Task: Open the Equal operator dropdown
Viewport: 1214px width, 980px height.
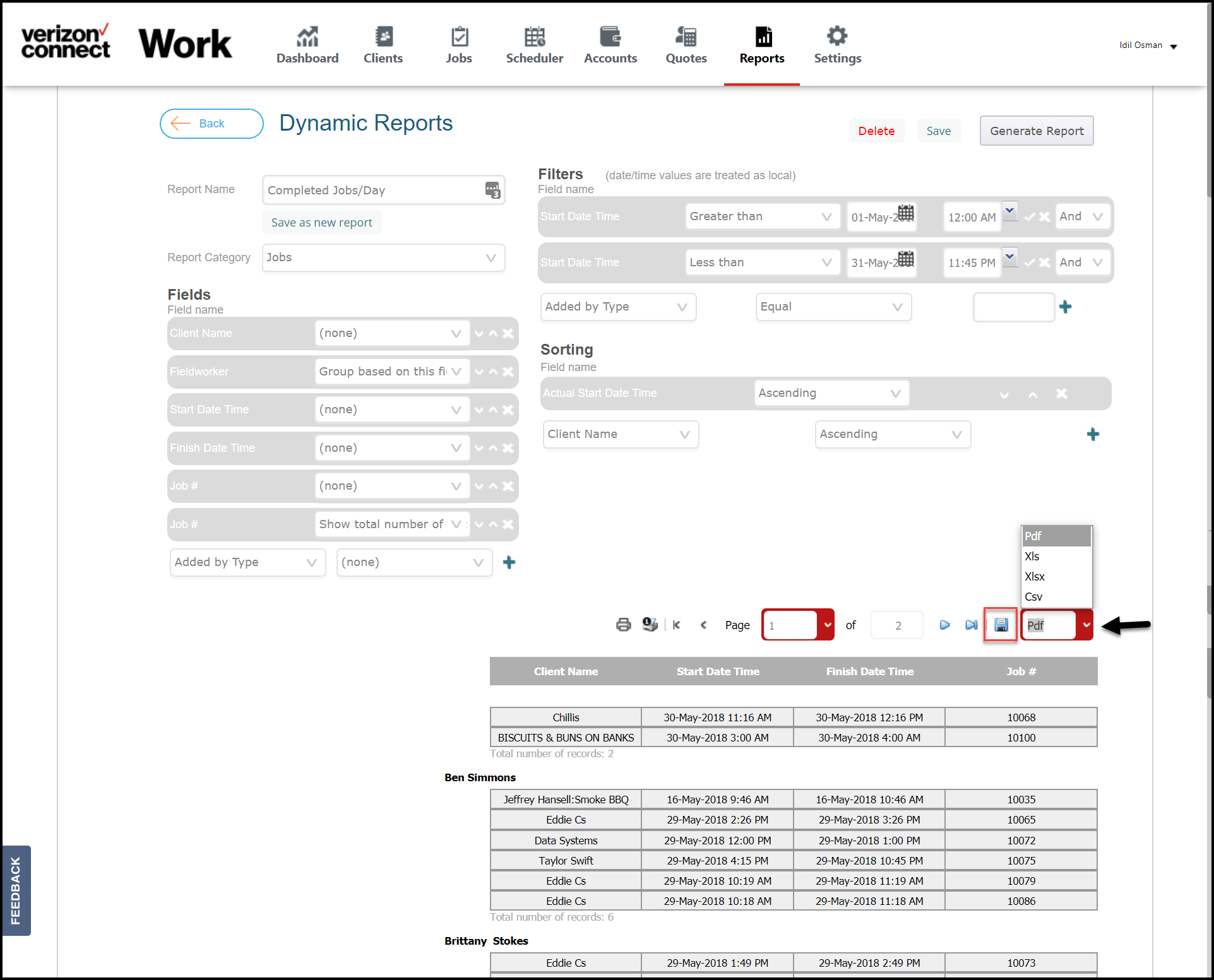Action: [833, 307]
